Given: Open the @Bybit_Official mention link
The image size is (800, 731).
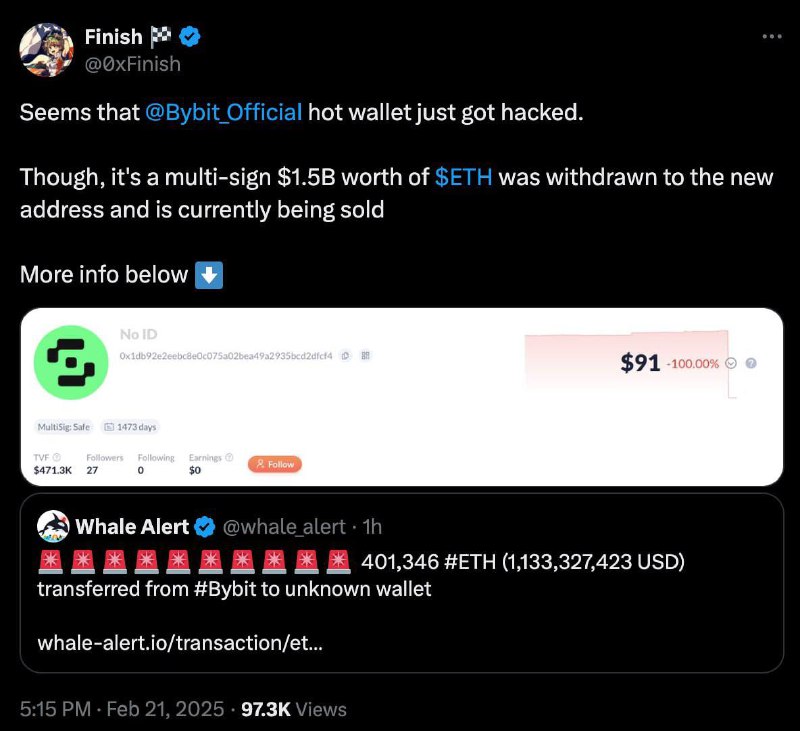Looking at the screenshot, I should 223,112.
